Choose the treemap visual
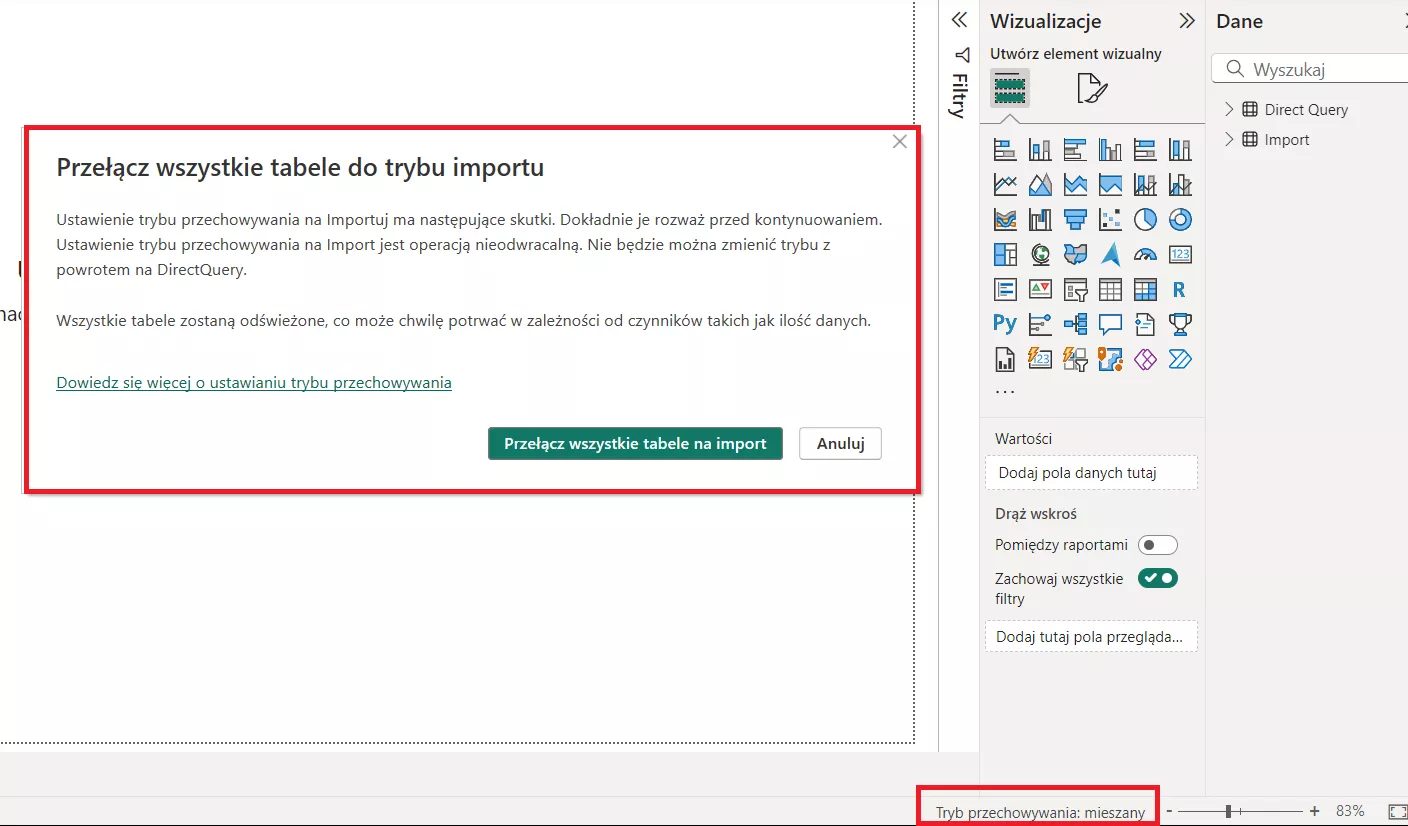This screenshot has width=1408, height=826. pos(1005,255)
